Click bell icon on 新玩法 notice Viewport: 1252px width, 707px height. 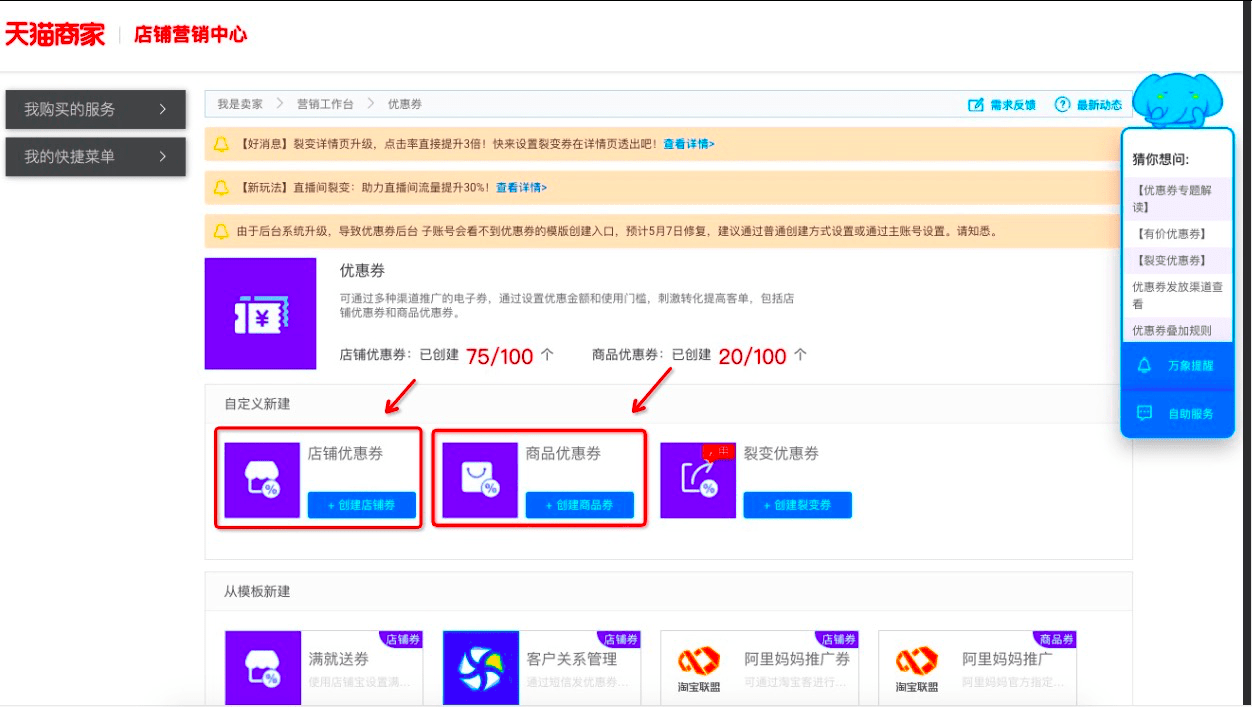point(221,187)
